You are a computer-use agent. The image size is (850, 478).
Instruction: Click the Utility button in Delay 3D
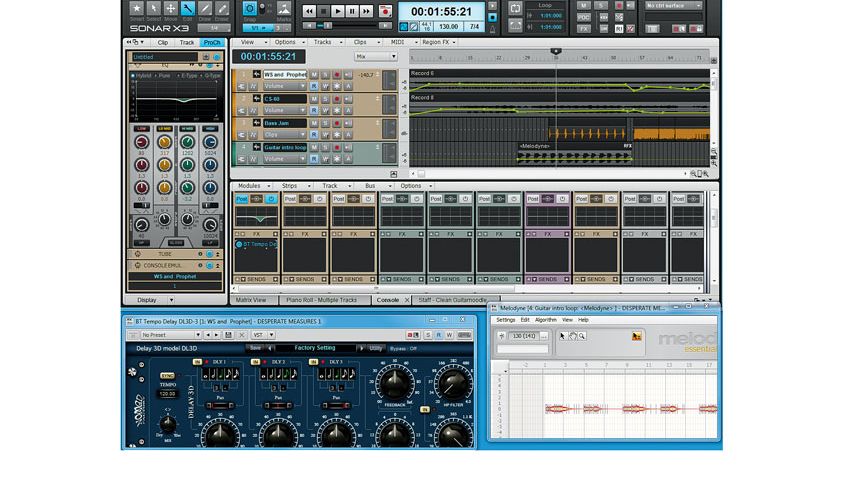point(375,348)
